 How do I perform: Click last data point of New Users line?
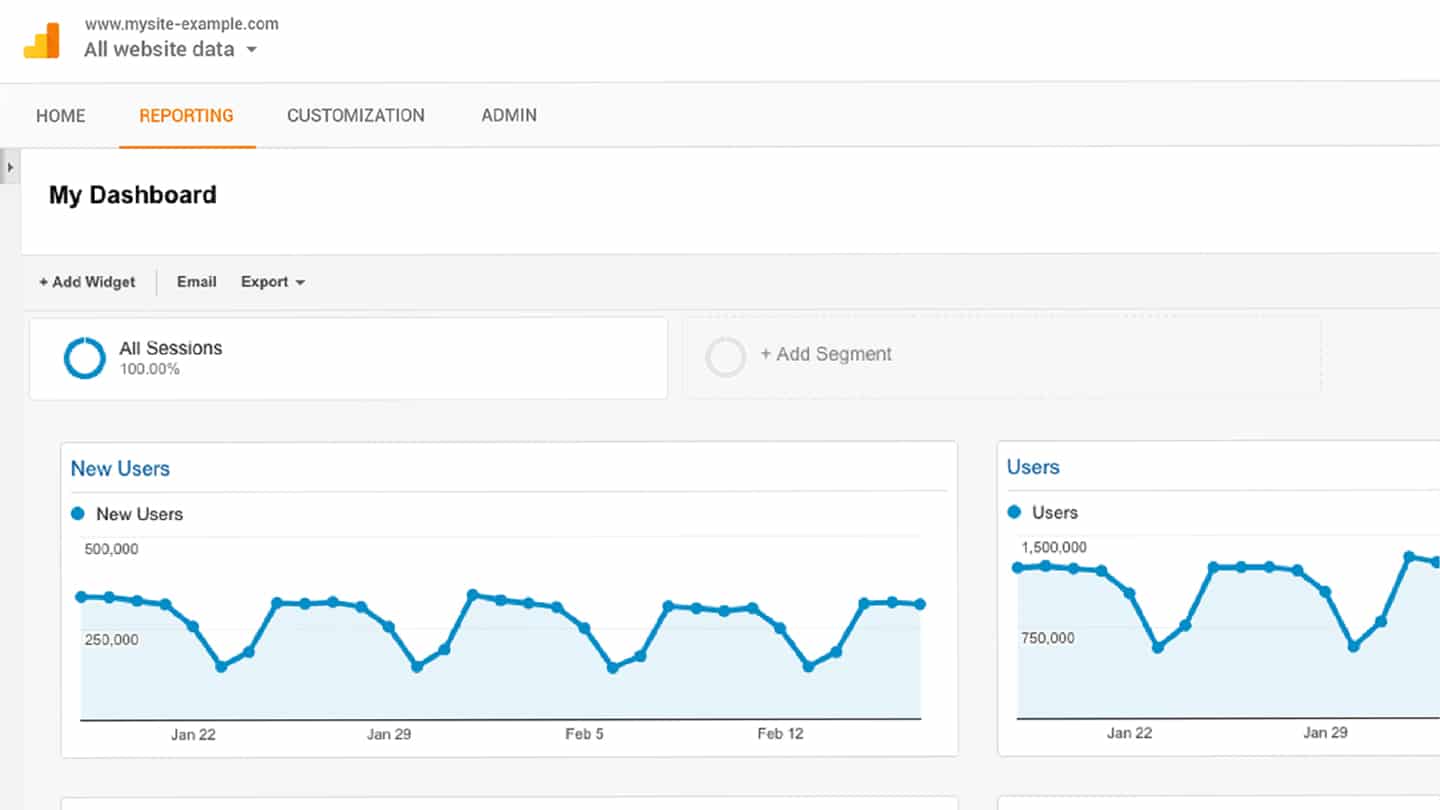[x=920, y=604]
